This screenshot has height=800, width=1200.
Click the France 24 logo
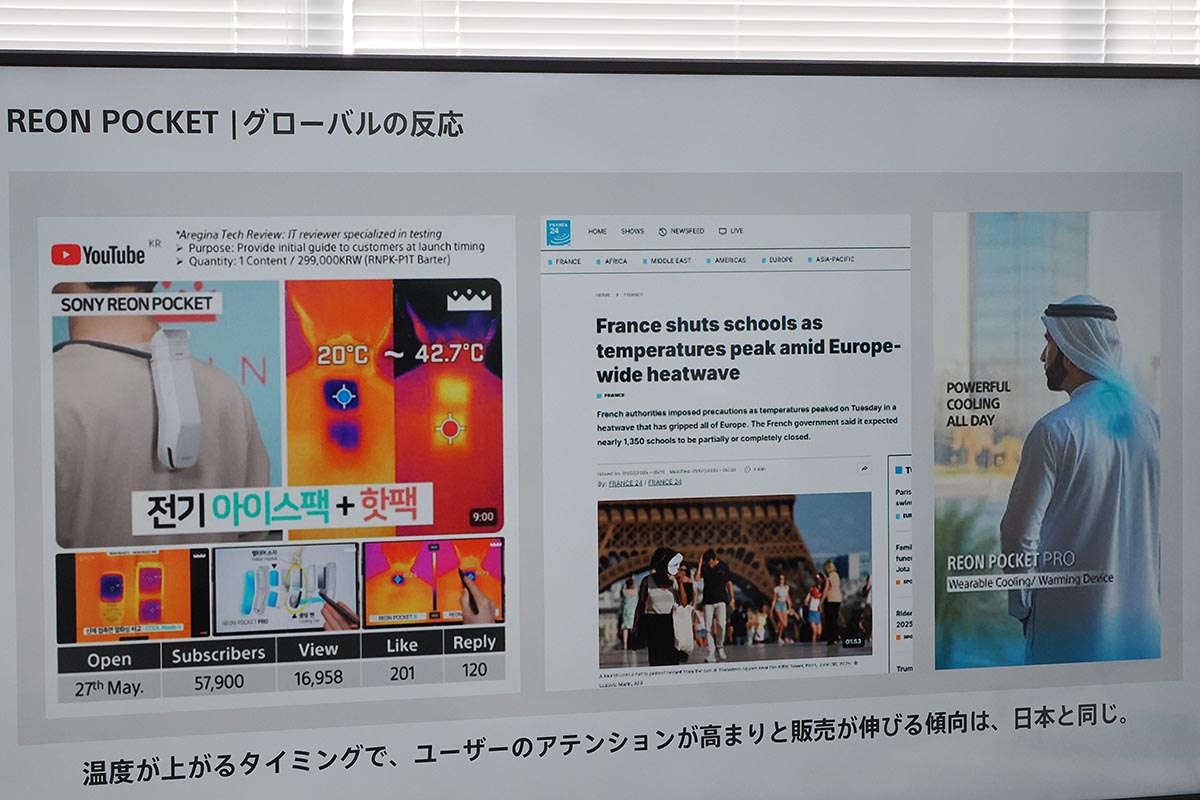click(558, 232)
